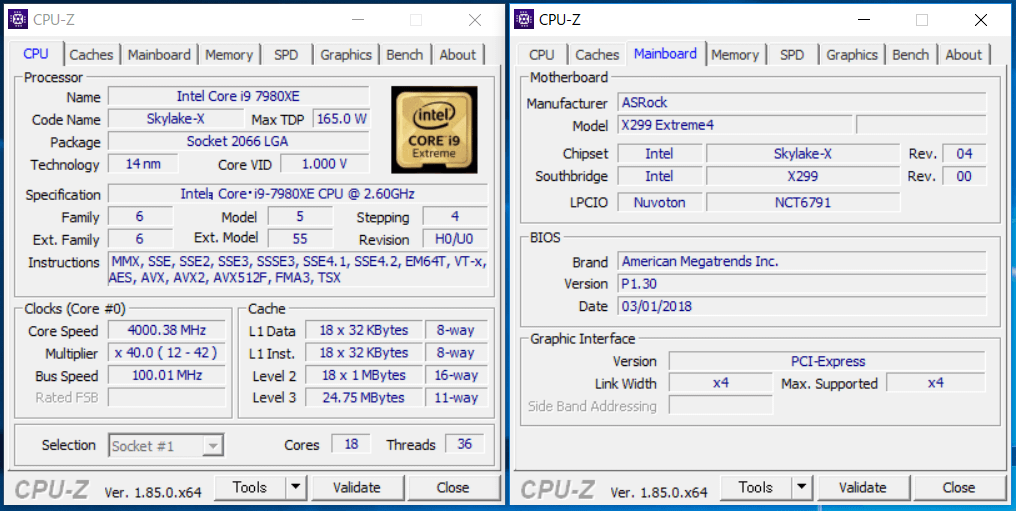Image resolution: width=1016 pixels, height=511 pixels.
Task: Click LPCIO model value NCT6791
Action: pyautogui.click(x=803, y=202)
